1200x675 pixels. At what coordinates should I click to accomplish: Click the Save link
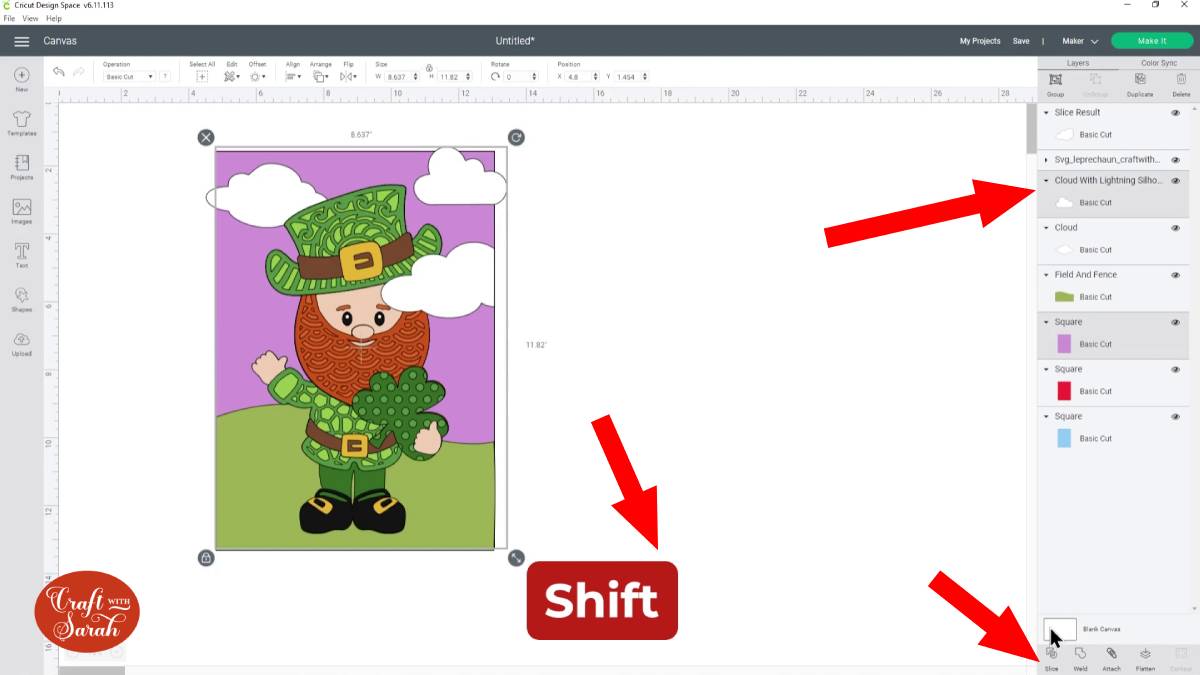(x=1021, y=41)
